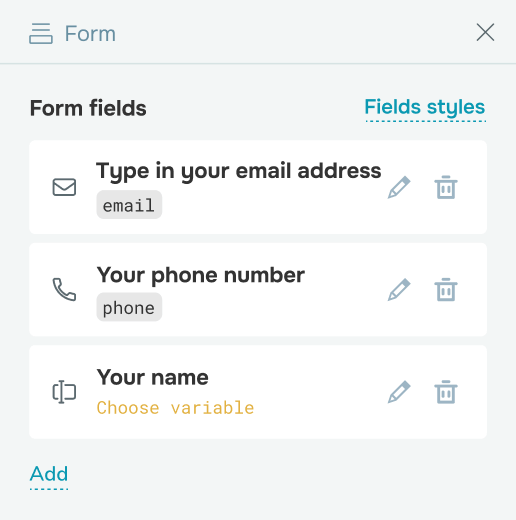Screen dimensions: 516x520
Task: Select the email variable tag
Action: tap(129, 205)
